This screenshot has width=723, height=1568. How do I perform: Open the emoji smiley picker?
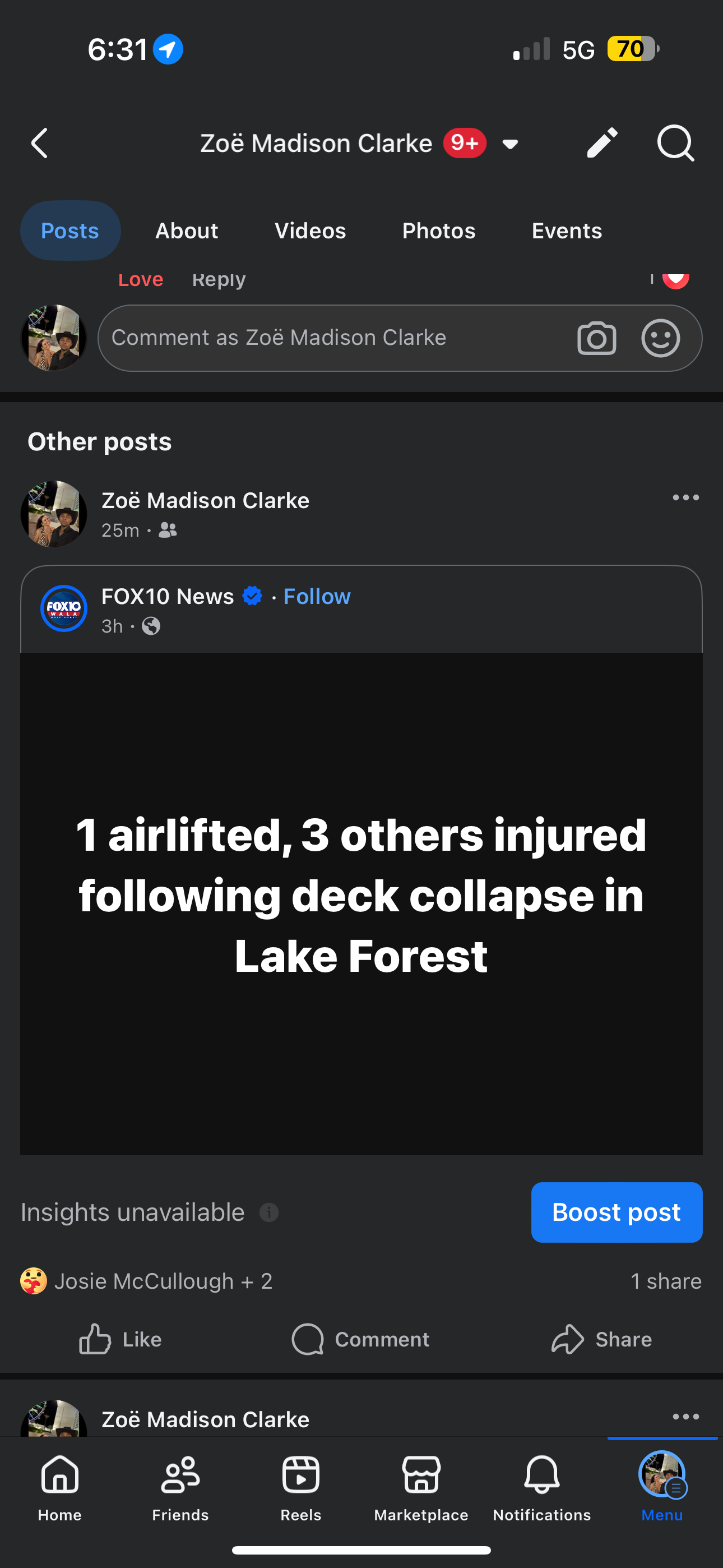pyautogui.click(x=660, y=338)
